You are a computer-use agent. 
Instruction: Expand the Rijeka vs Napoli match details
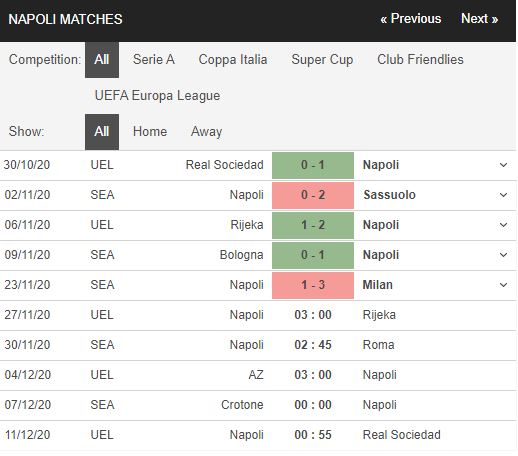pos(503,225)
